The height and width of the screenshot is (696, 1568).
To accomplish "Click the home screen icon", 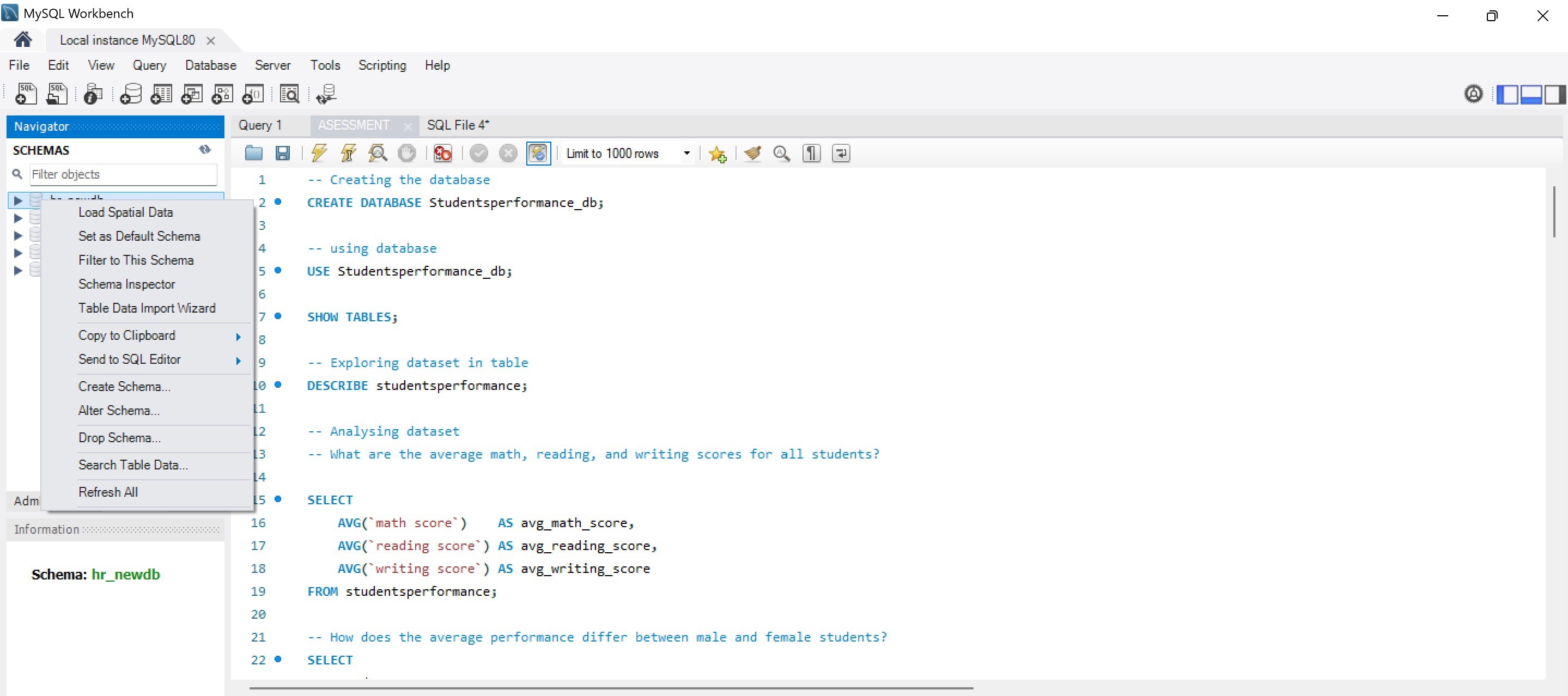I will (23, 40).
